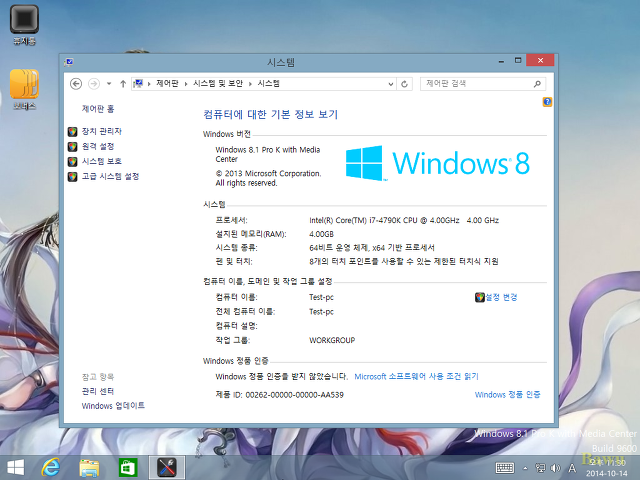Go up one level with the up arrow

(x=123, y=84)
